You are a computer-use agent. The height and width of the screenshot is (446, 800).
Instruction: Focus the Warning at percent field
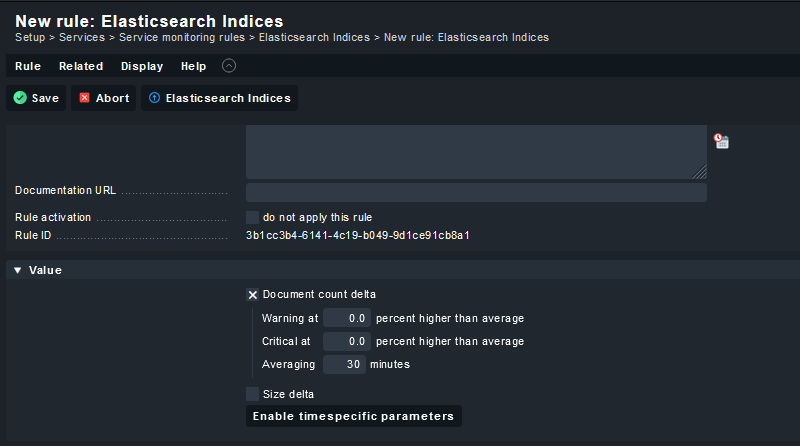[347, 318]
